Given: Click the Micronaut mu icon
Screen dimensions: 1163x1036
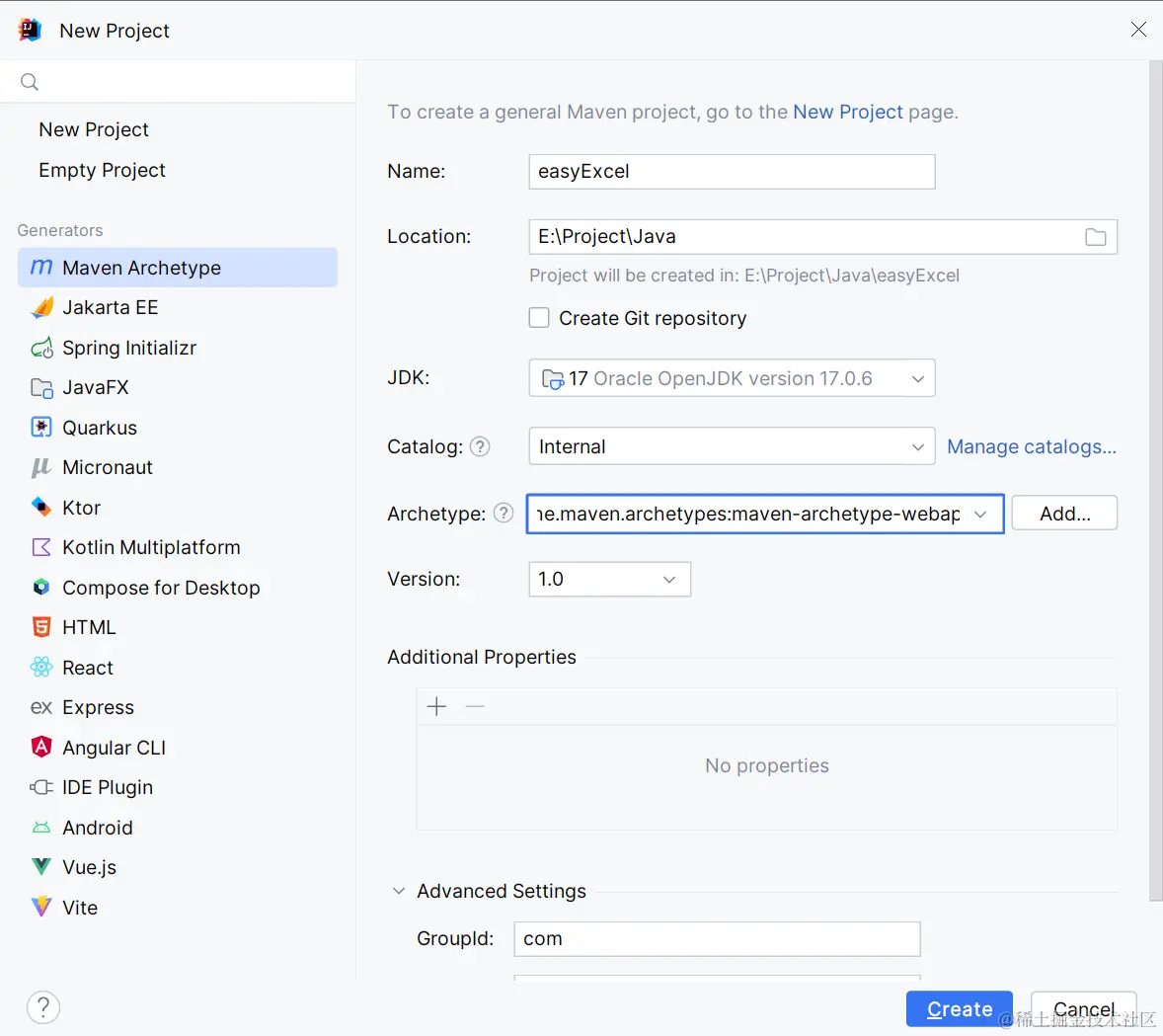Looking at the screenshot, I should coord(41,467).
